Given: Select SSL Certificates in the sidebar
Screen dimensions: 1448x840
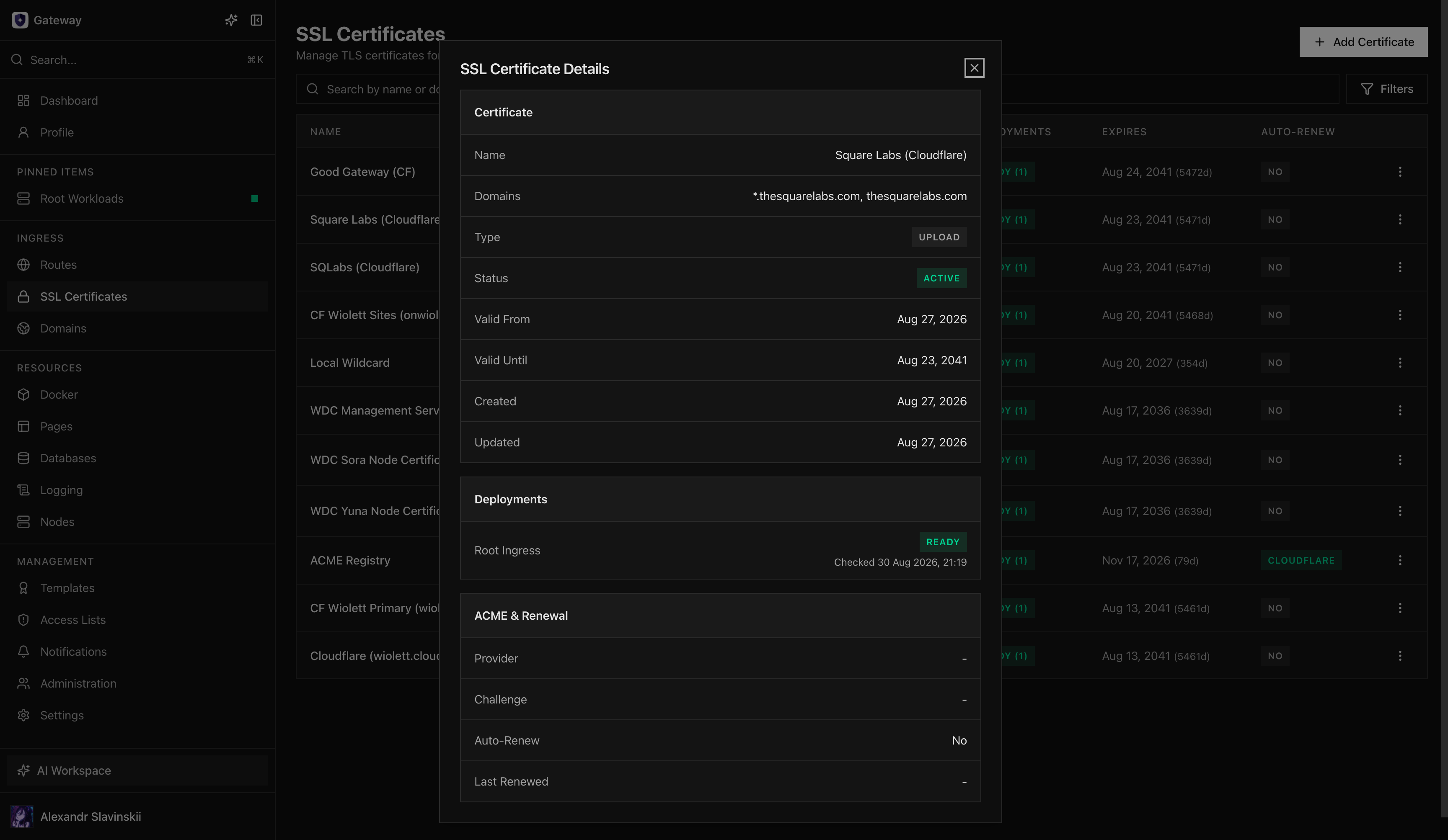Looking at the screenshot, I should click(x=137, y=297).
